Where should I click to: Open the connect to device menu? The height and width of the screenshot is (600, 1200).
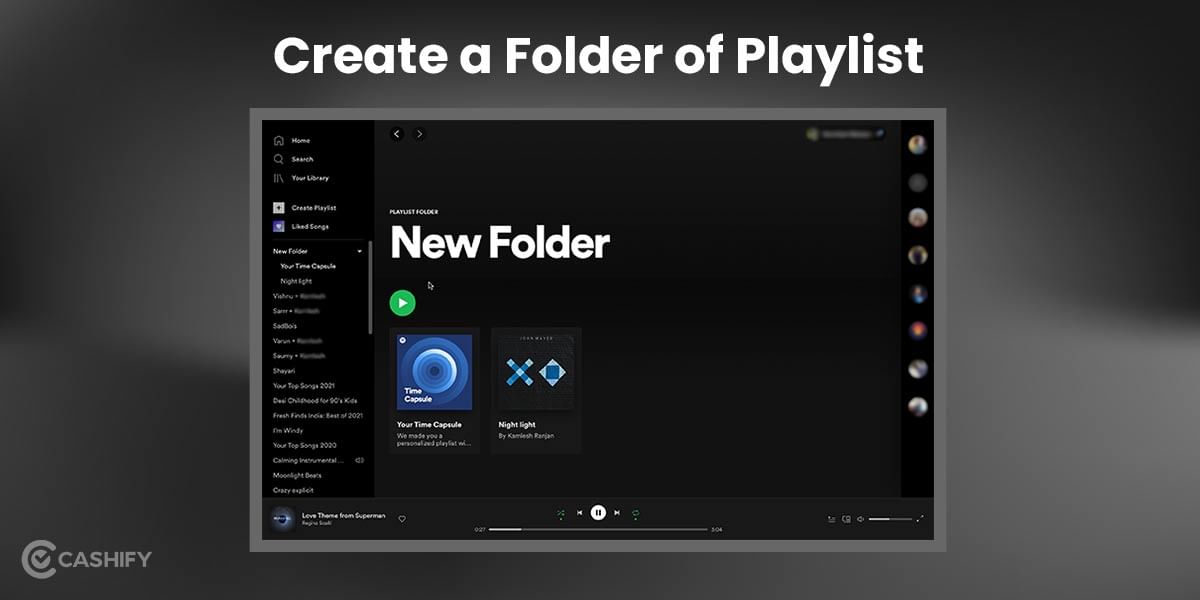tap(846, 519)
